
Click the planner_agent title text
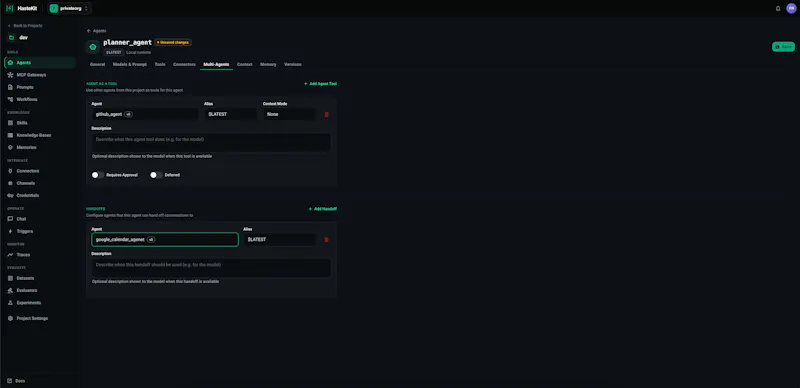pyautogui.click(x=128, y=42)
